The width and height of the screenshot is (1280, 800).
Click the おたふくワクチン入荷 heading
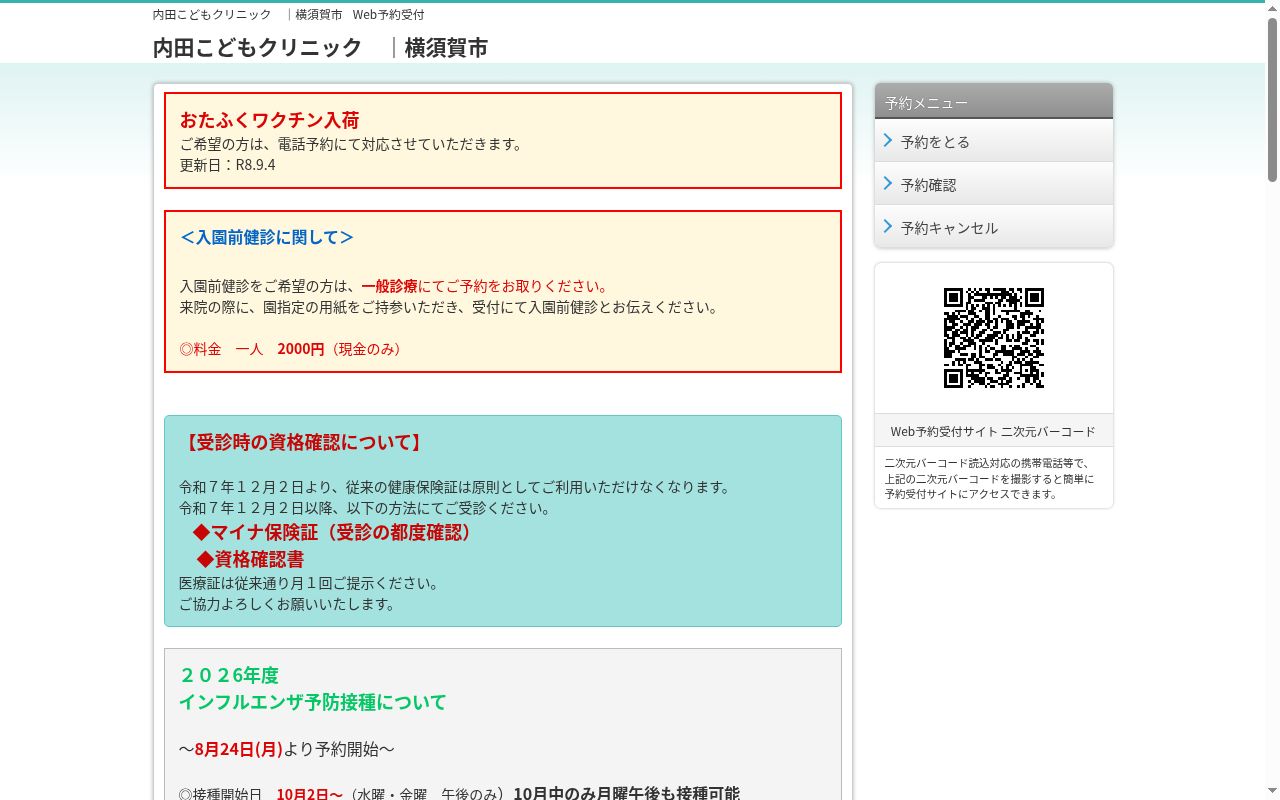click(269, 120)
